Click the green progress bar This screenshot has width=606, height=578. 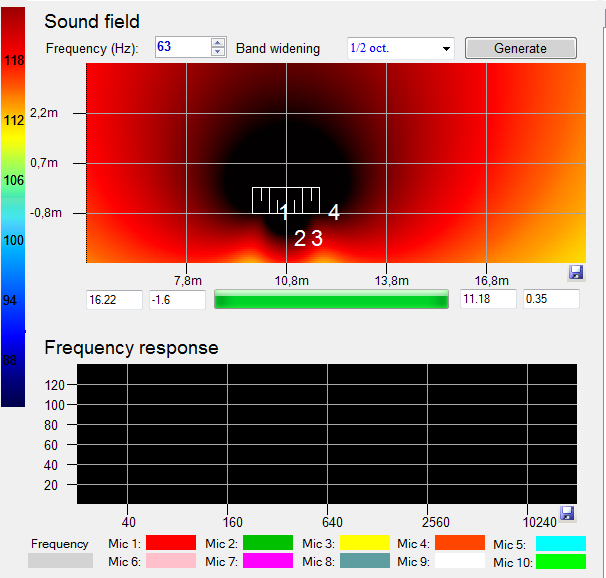(331, 299)
